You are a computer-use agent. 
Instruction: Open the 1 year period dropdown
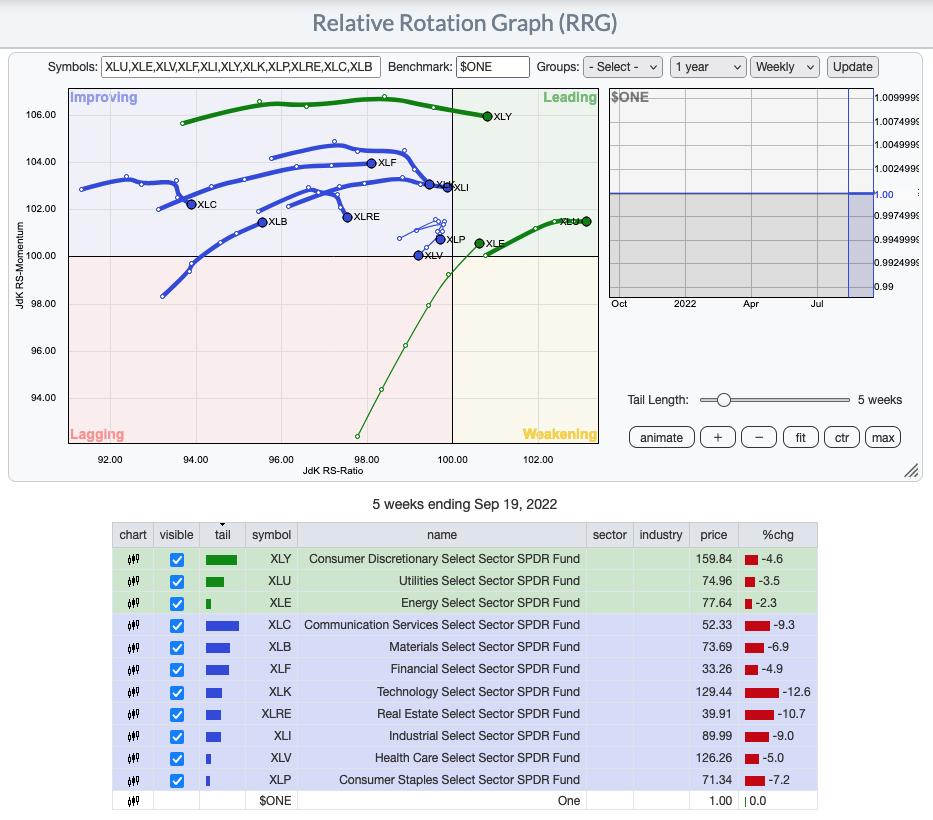[708, 67]
